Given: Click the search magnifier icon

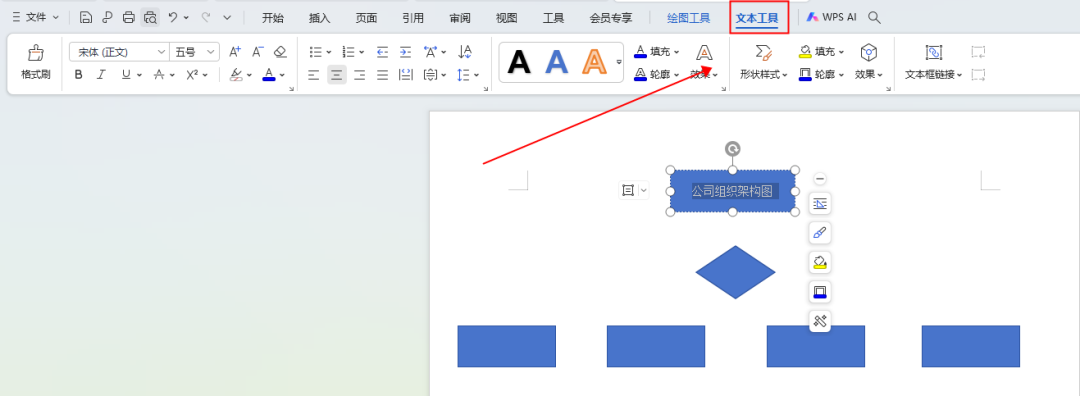Looking at the screenshot, I should [x=874, y=18].
